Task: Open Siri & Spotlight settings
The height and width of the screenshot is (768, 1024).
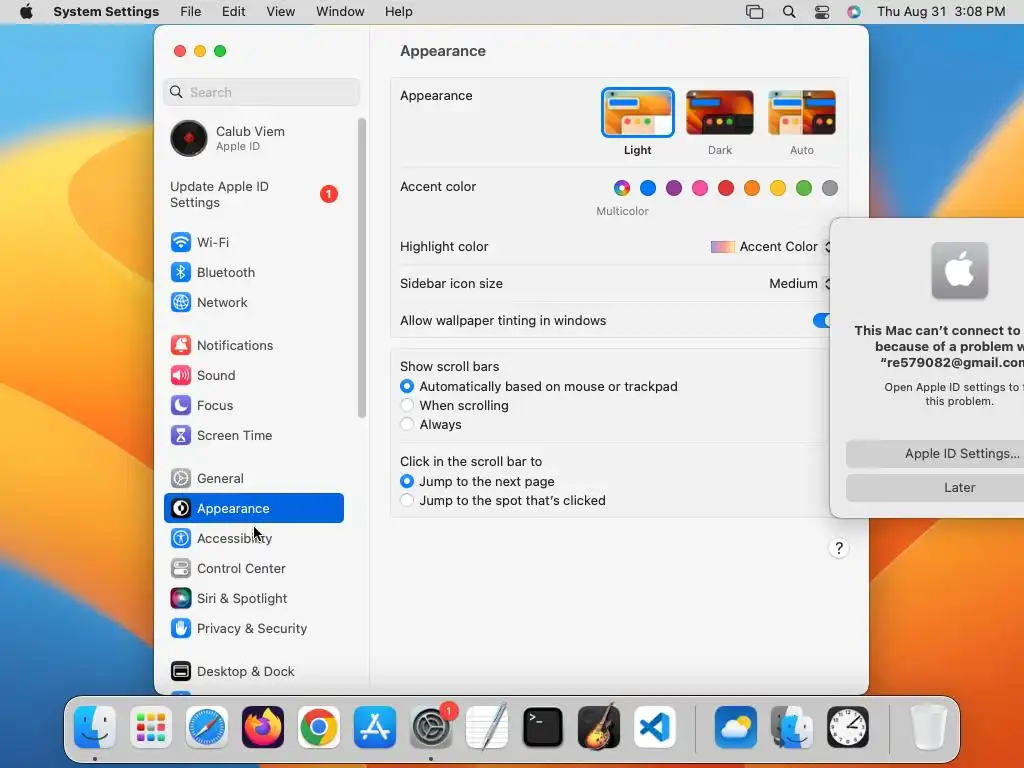Action: click(x=253, y=598)
